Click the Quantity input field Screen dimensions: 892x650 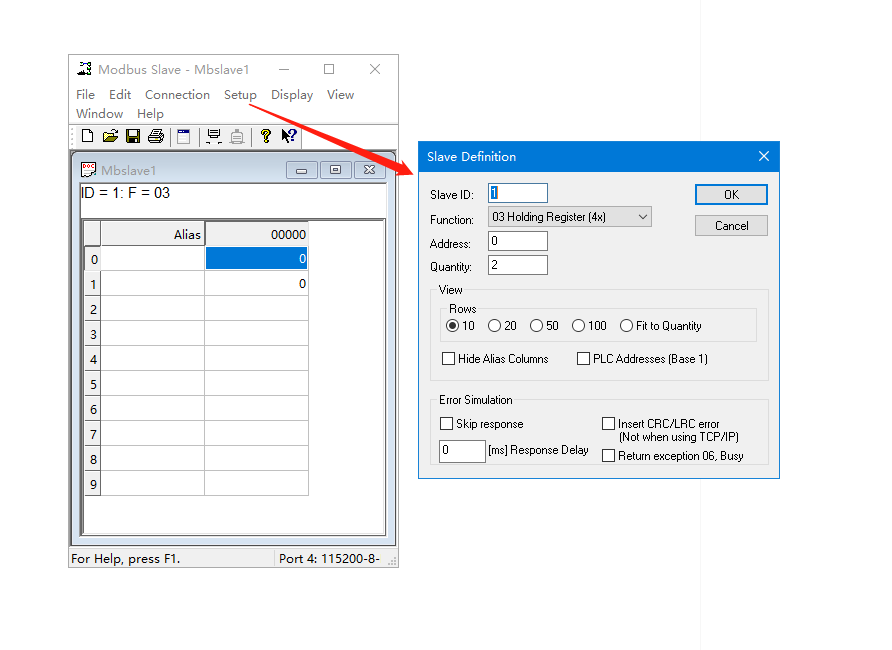518,265
